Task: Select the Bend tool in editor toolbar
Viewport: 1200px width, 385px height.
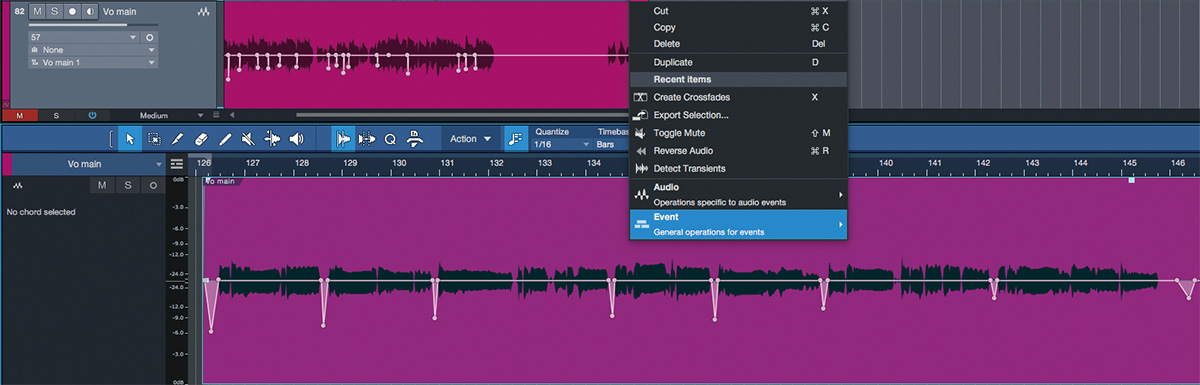Action: tap(272, 139)
